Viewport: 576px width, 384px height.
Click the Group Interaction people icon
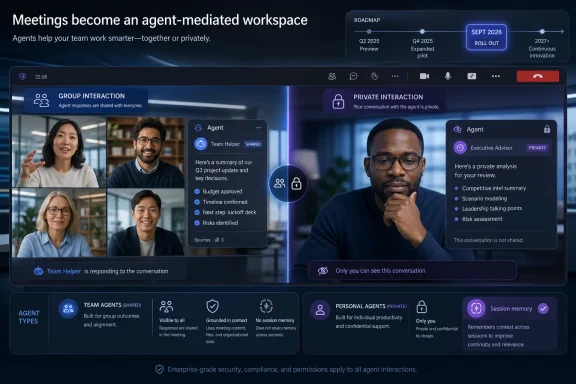coord(41,100)
